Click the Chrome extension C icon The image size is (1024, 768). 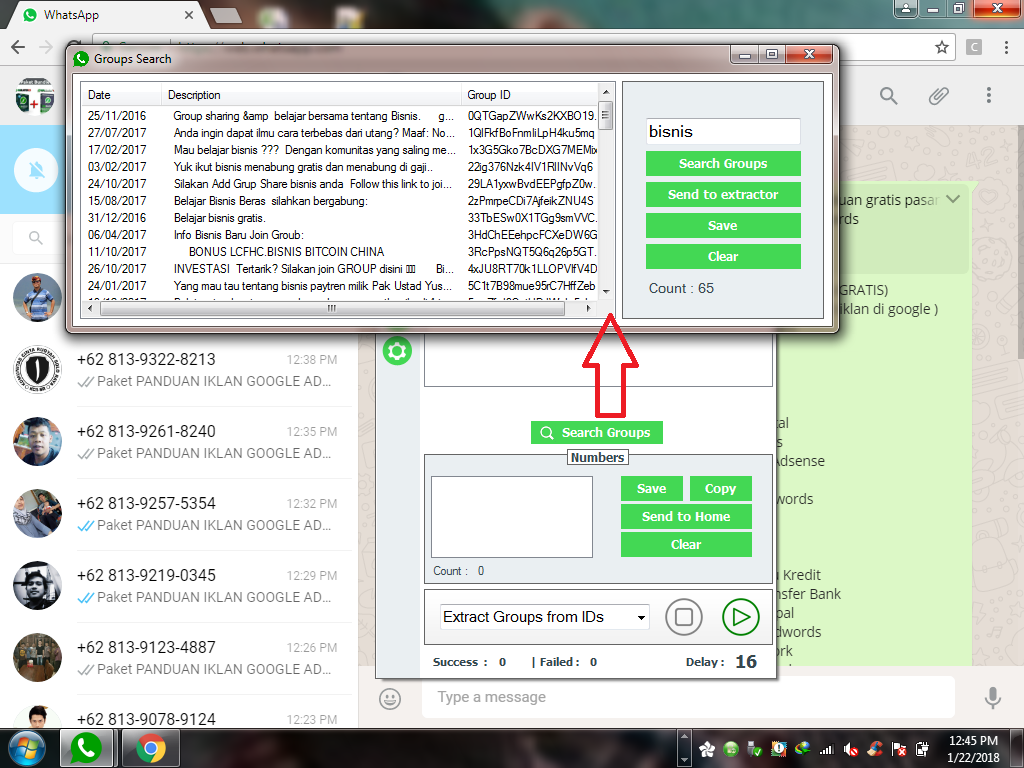pyautogui.click(x=974, y=47)
